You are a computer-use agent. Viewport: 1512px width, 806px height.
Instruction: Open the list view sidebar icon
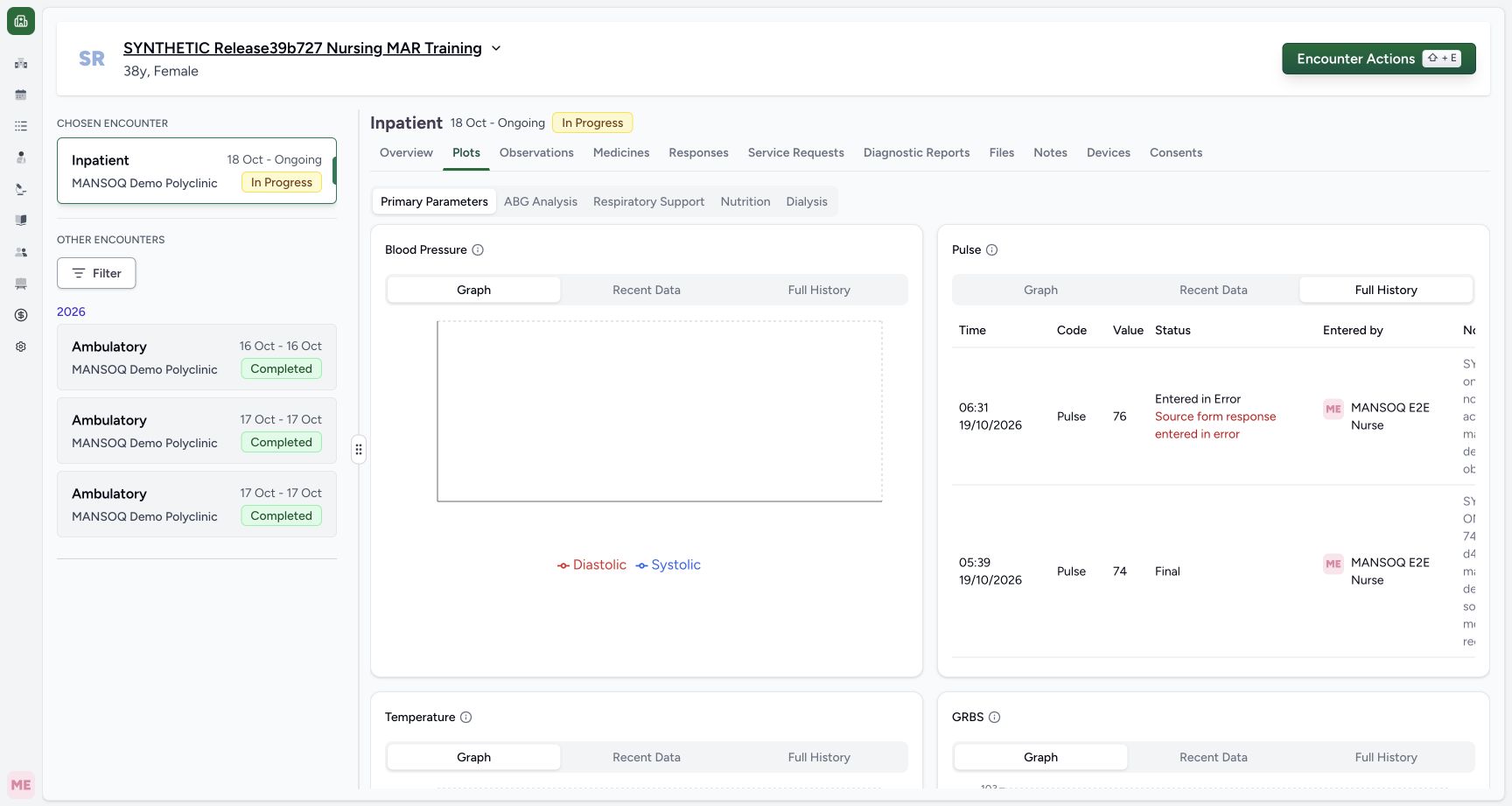(x=21, y=126)
